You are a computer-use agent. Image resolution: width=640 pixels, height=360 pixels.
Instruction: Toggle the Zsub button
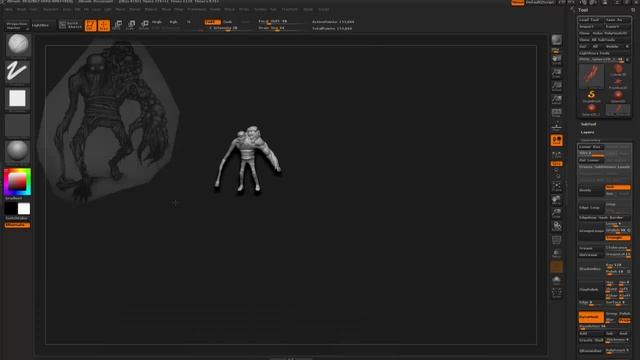pyautogui.click(x=228, y=22)
